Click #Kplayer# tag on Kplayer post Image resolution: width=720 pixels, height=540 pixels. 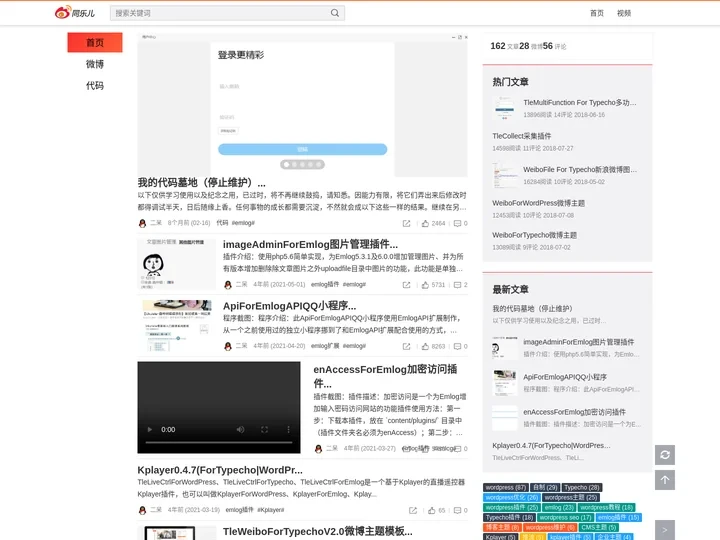tap(271, 510)
